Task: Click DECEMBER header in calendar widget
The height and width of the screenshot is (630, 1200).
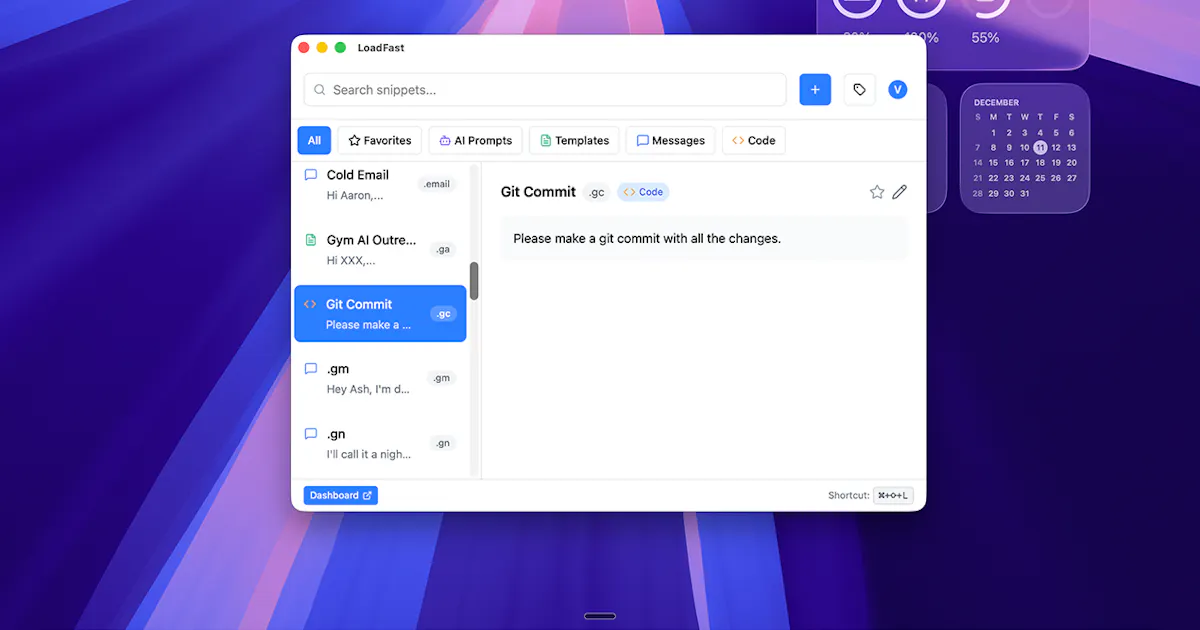Action: coord(997,103)
